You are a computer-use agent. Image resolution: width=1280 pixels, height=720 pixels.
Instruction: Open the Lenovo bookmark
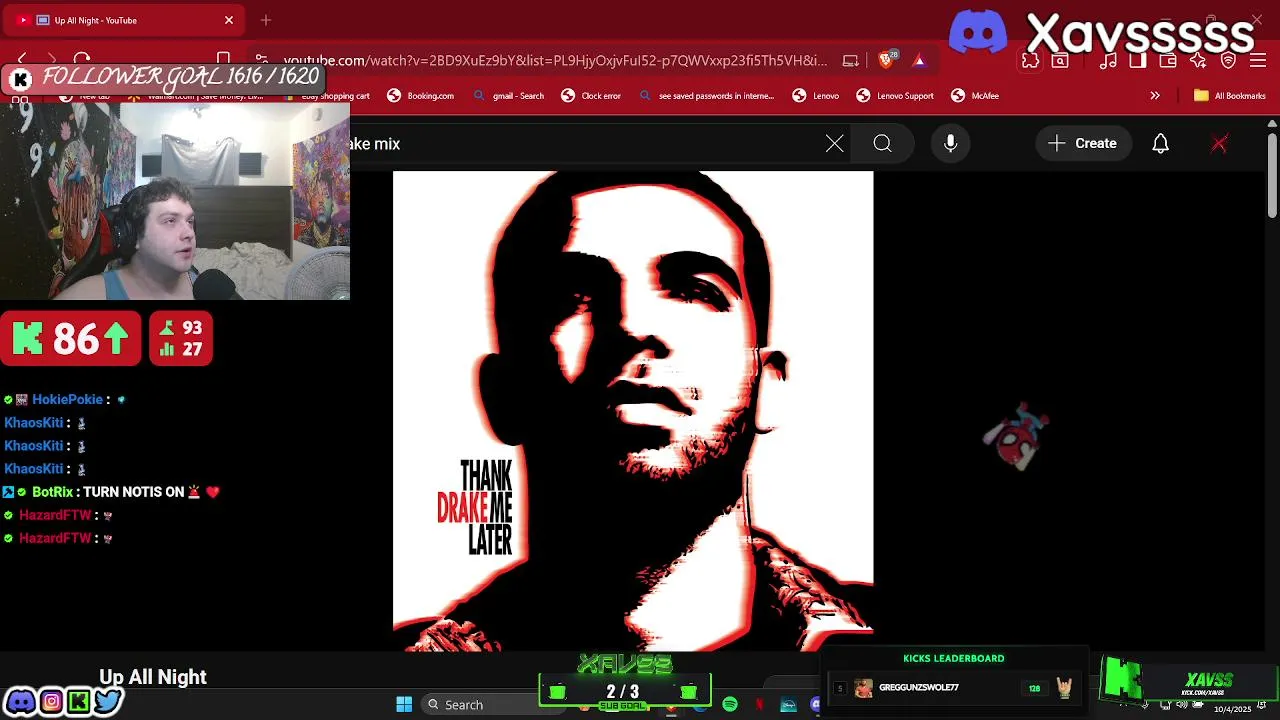[816, 96]
